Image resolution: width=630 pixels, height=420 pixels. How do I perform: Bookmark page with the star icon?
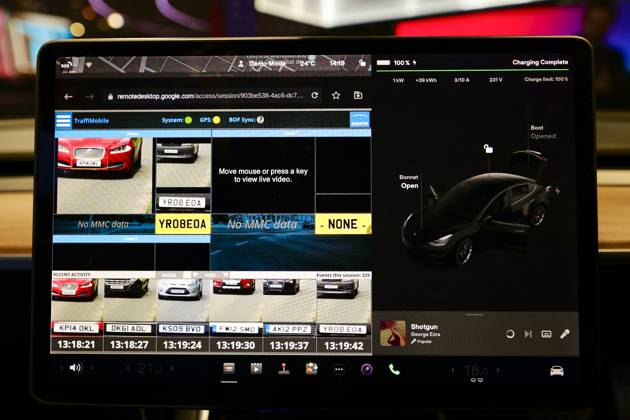tap(336, 95)
